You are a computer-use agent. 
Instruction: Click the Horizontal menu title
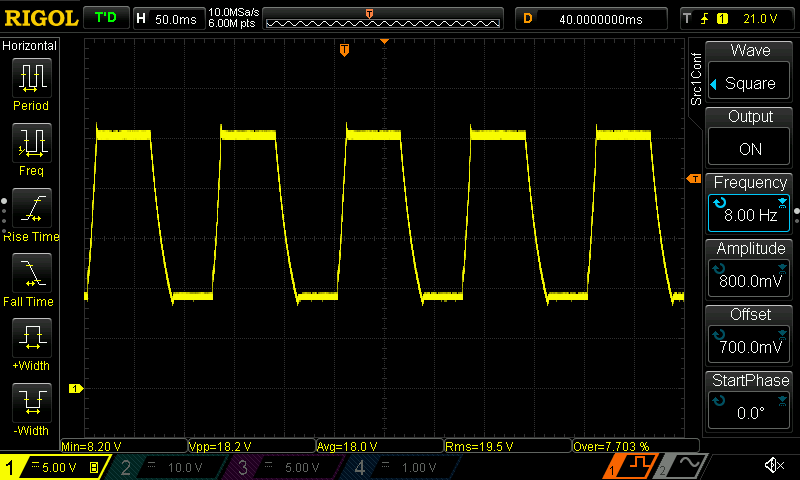(30, 45)
